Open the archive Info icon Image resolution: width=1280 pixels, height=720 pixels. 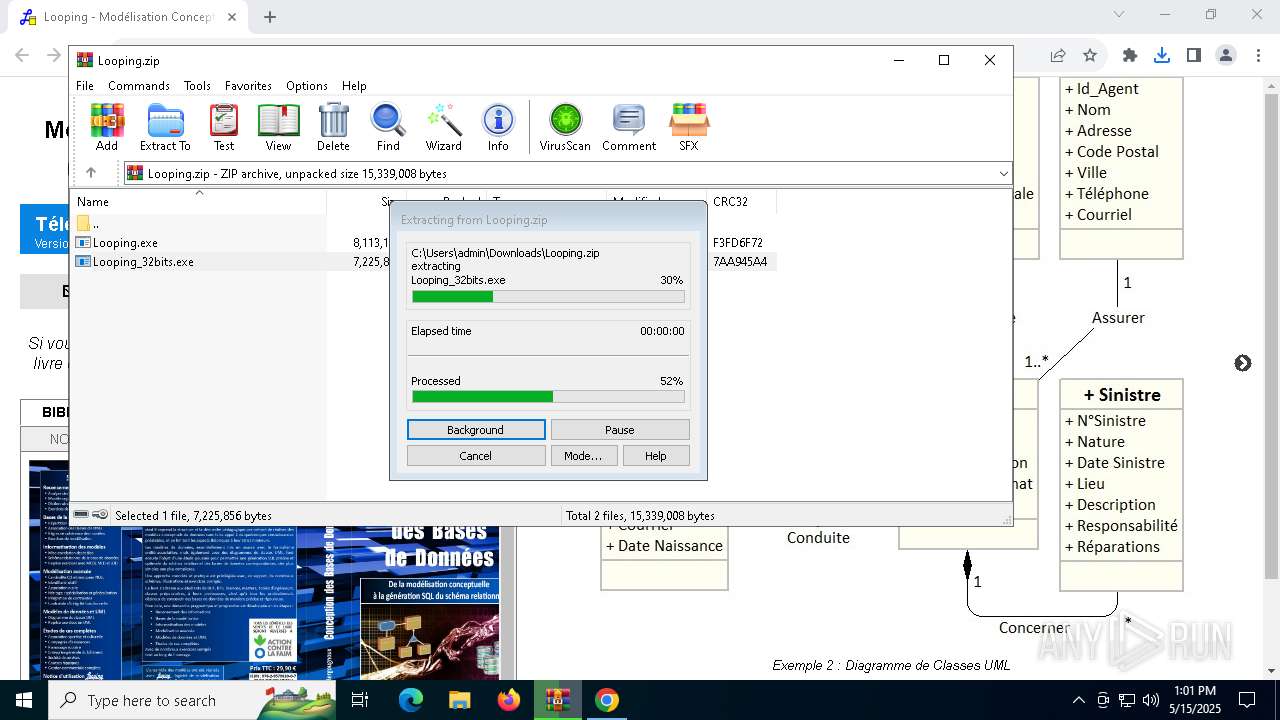[498, 127]
